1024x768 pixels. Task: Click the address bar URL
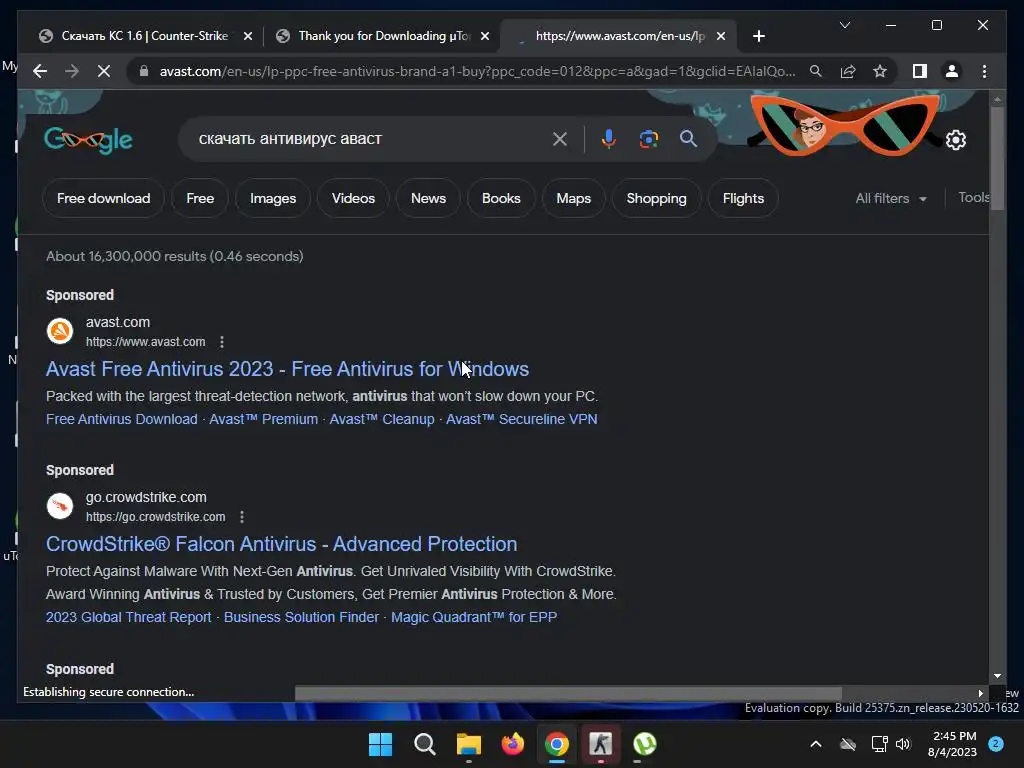click(x=477, y=71)
